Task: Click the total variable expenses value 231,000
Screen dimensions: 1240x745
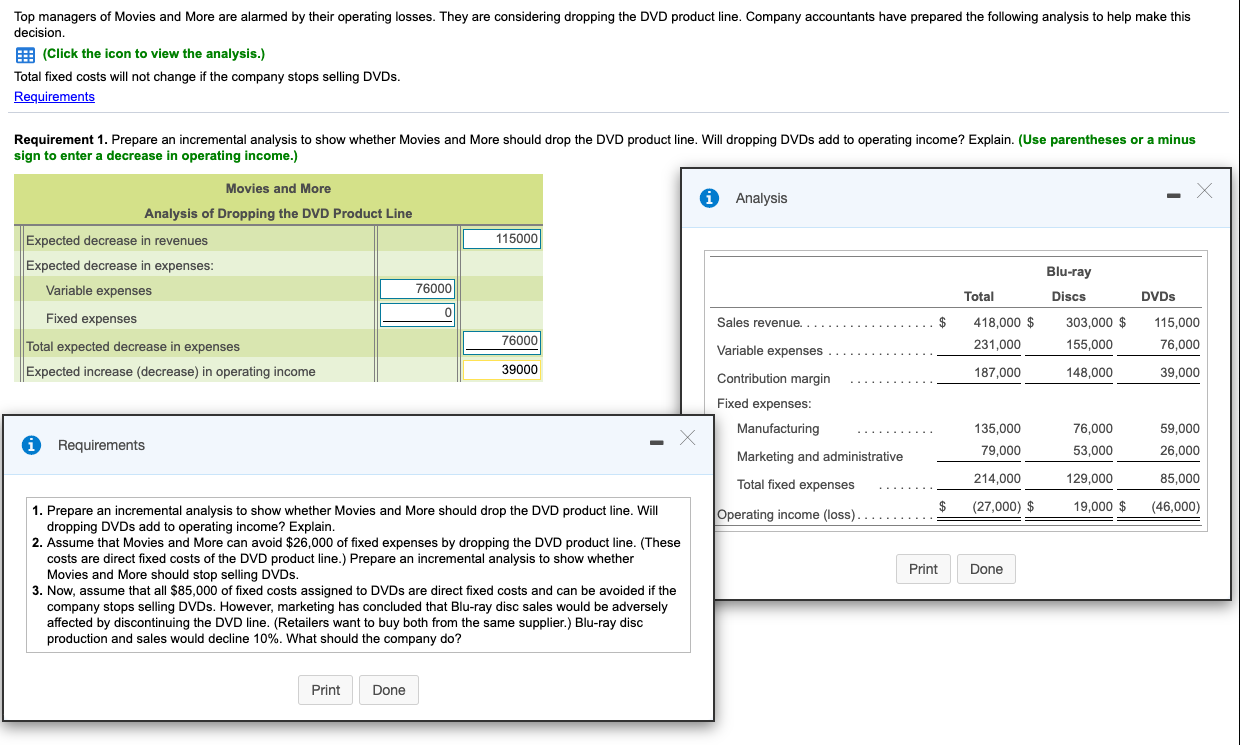Action: point(997,345)
